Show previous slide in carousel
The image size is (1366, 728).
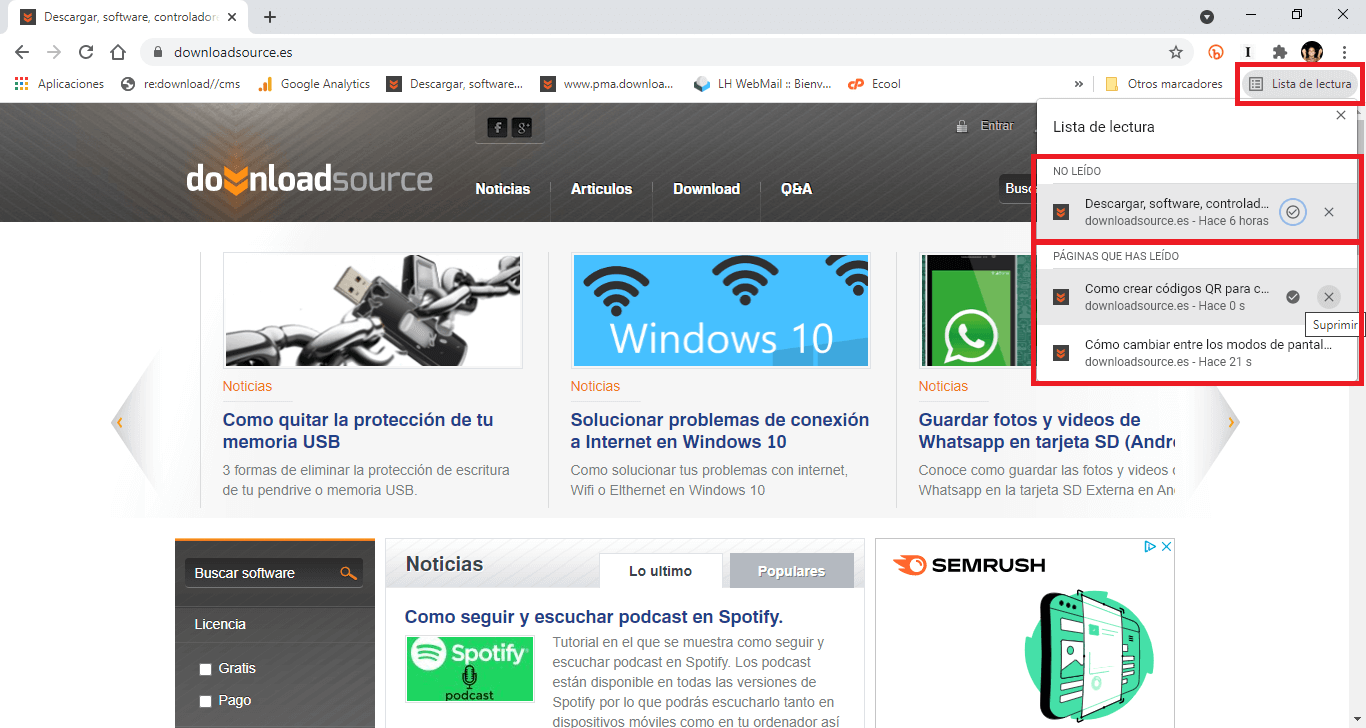(120, 422)
